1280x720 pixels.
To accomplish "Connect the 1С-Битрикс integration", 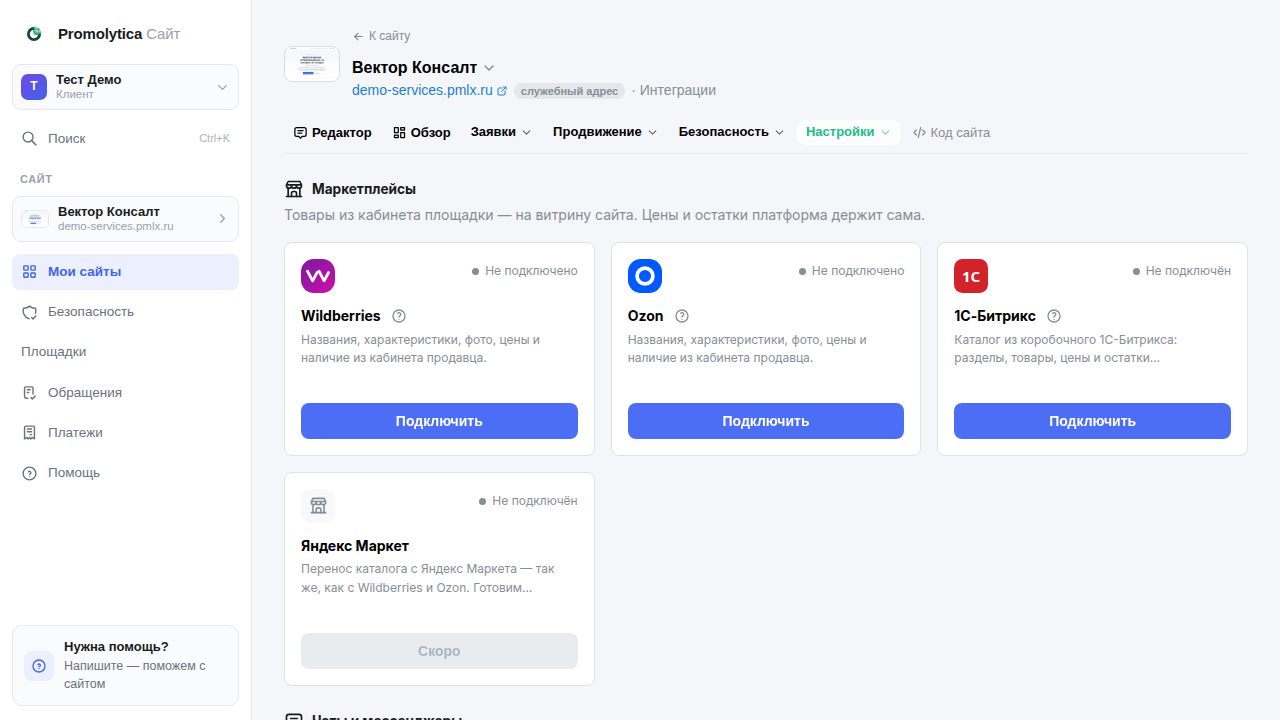I will pyautogui.click(x=1092, y=421).
